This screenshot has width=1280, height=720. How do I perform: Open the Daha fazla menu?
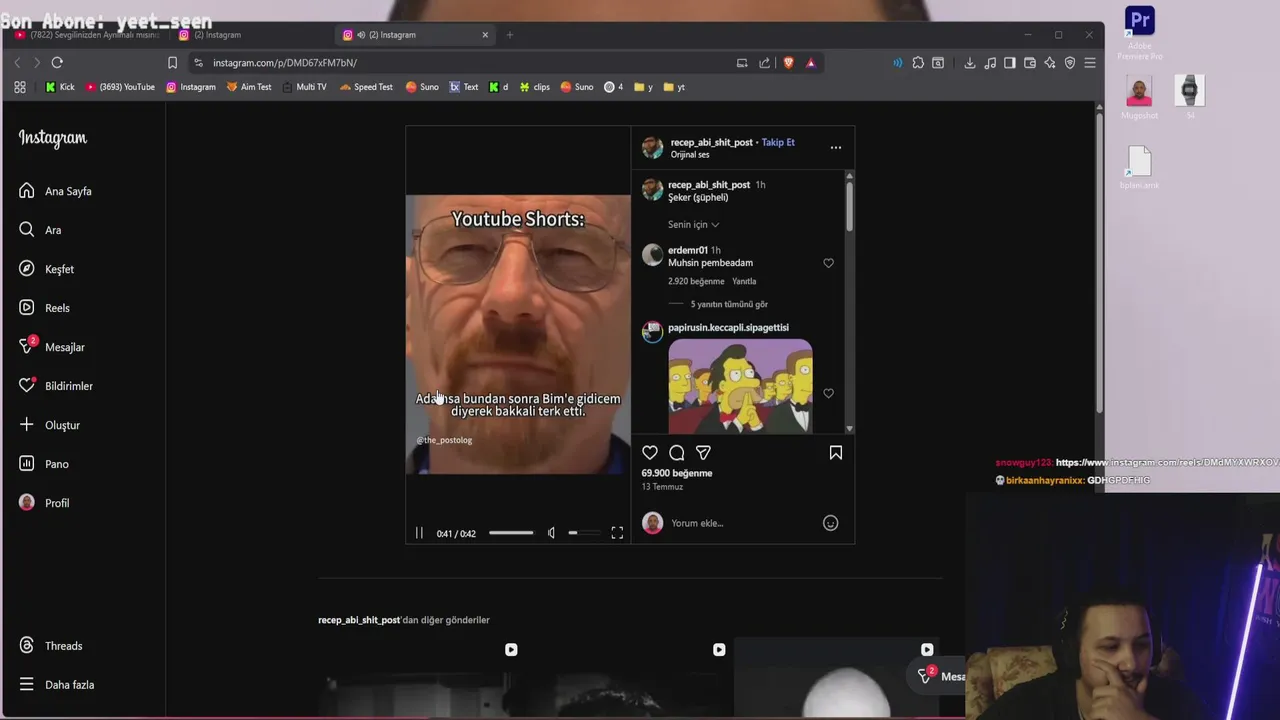click(57, 685)
